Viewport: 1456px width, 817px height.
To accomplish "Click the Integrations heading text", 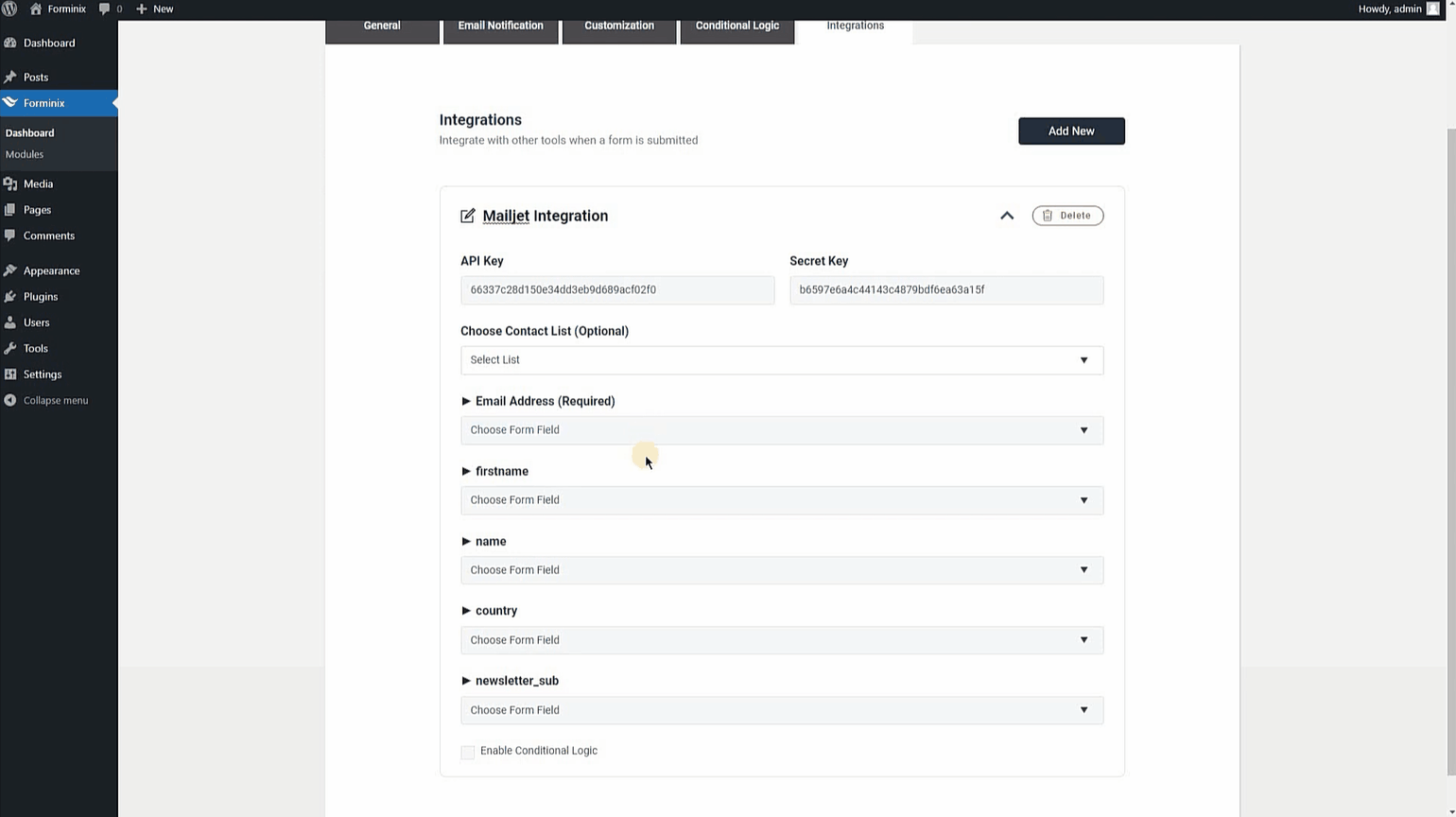I will click(480, 120).
